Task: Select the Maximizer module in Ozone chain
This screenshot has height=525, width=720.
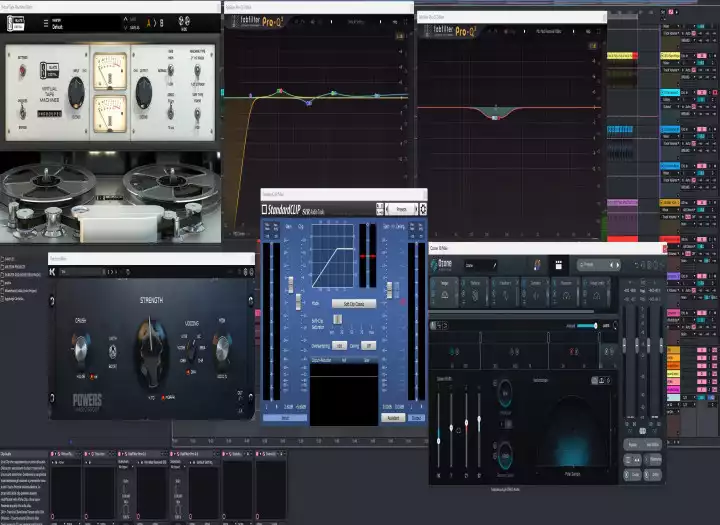Action: [566, 293]
